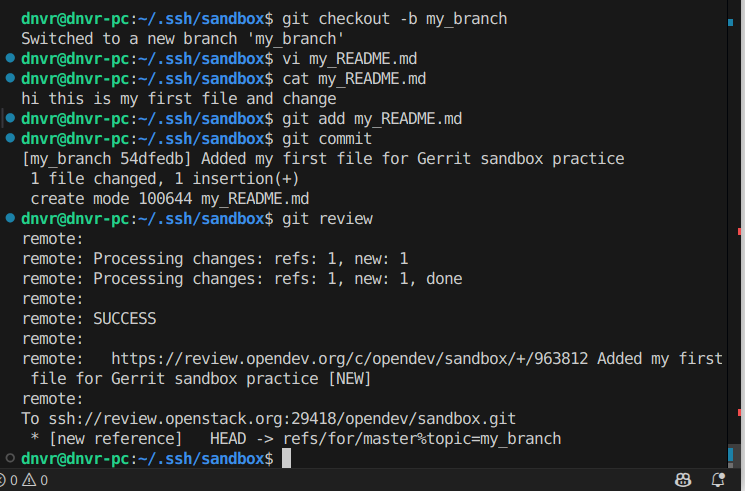Click marker dot beside git review command
Viewport: 745px width, 491px height.
(10, 218)
